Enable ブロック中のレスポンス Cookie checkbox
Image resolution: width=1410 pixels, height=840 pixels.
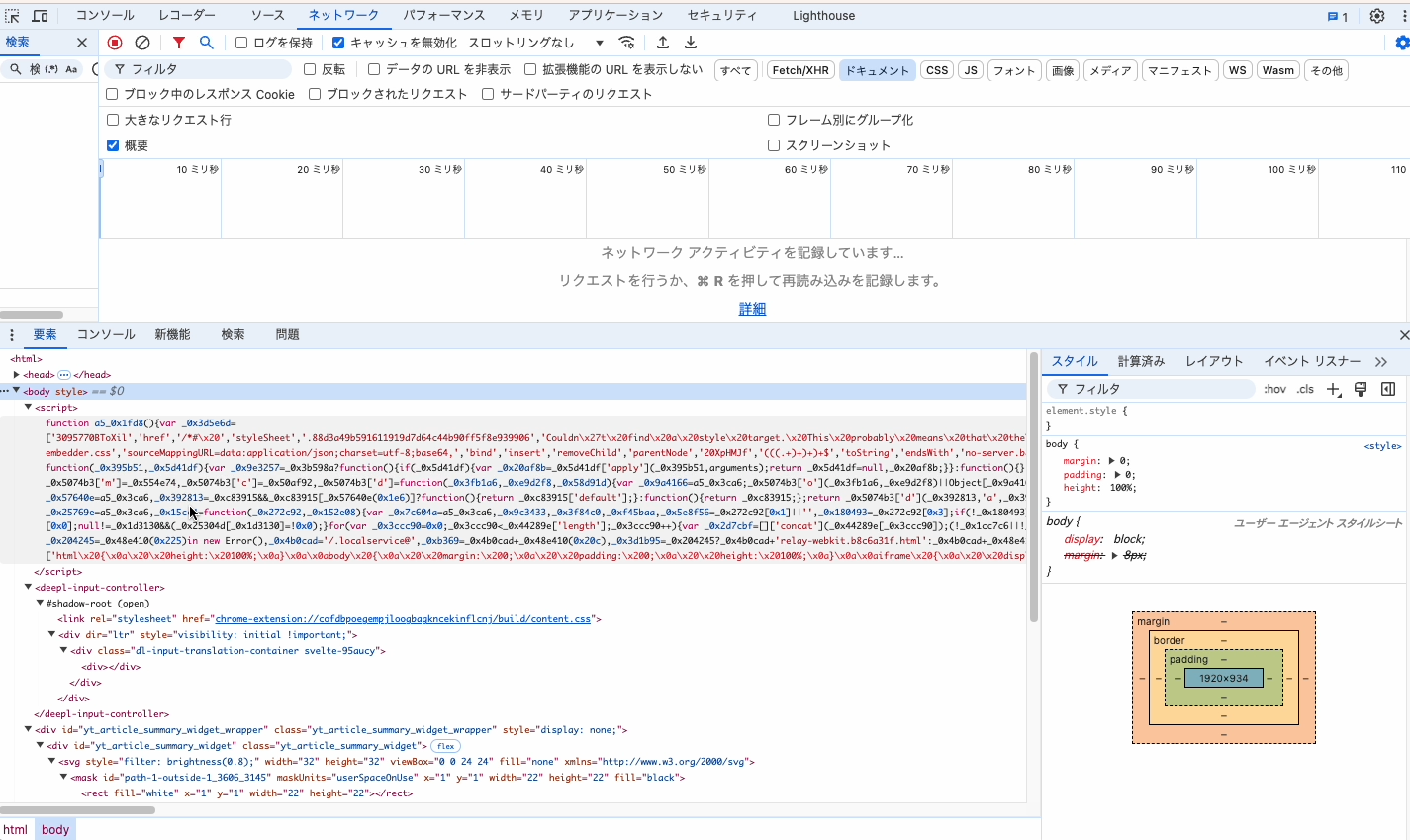(x=112, y=94)
